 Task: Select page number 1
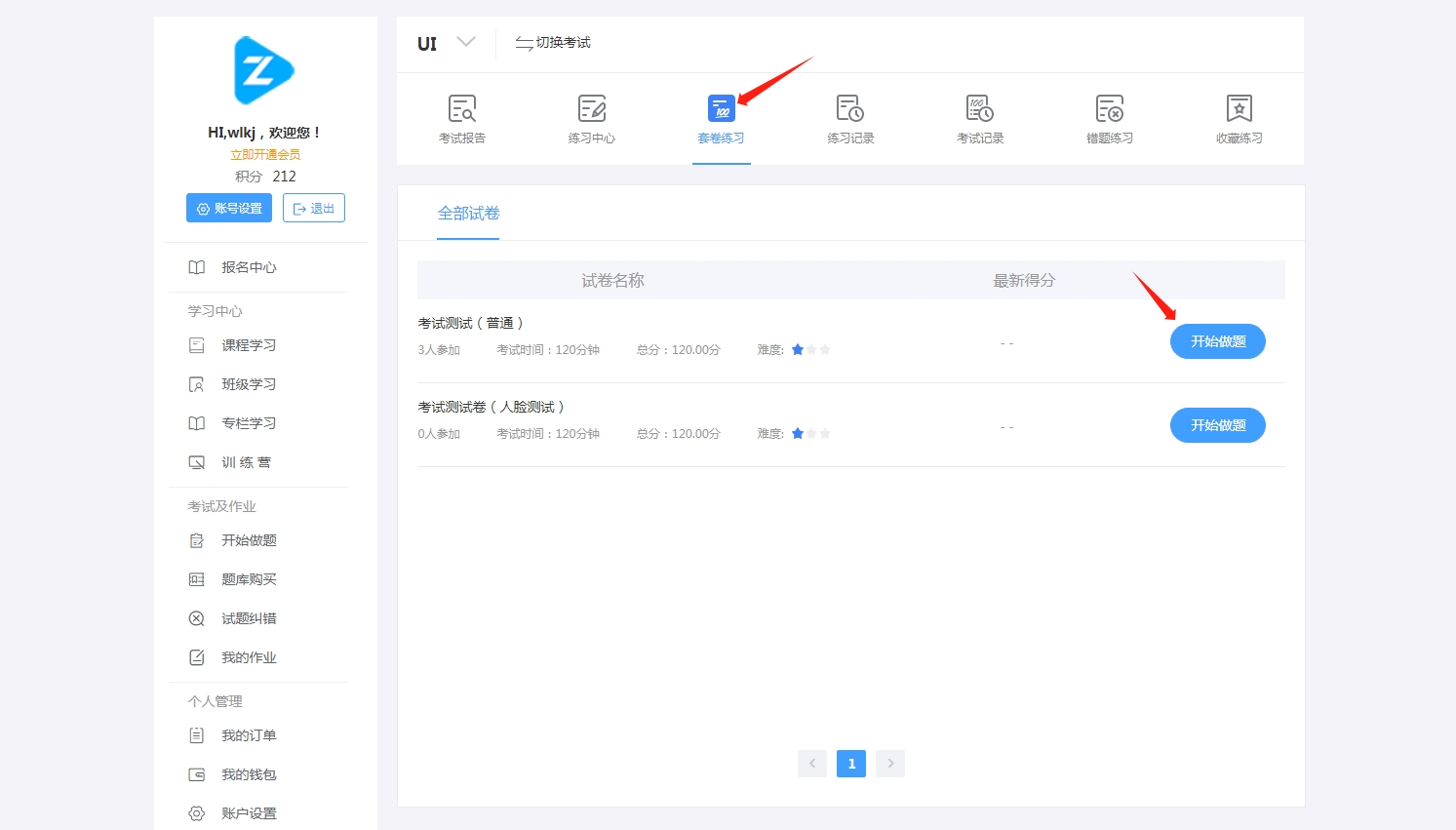pyautogui.click(x=851, y=764)
